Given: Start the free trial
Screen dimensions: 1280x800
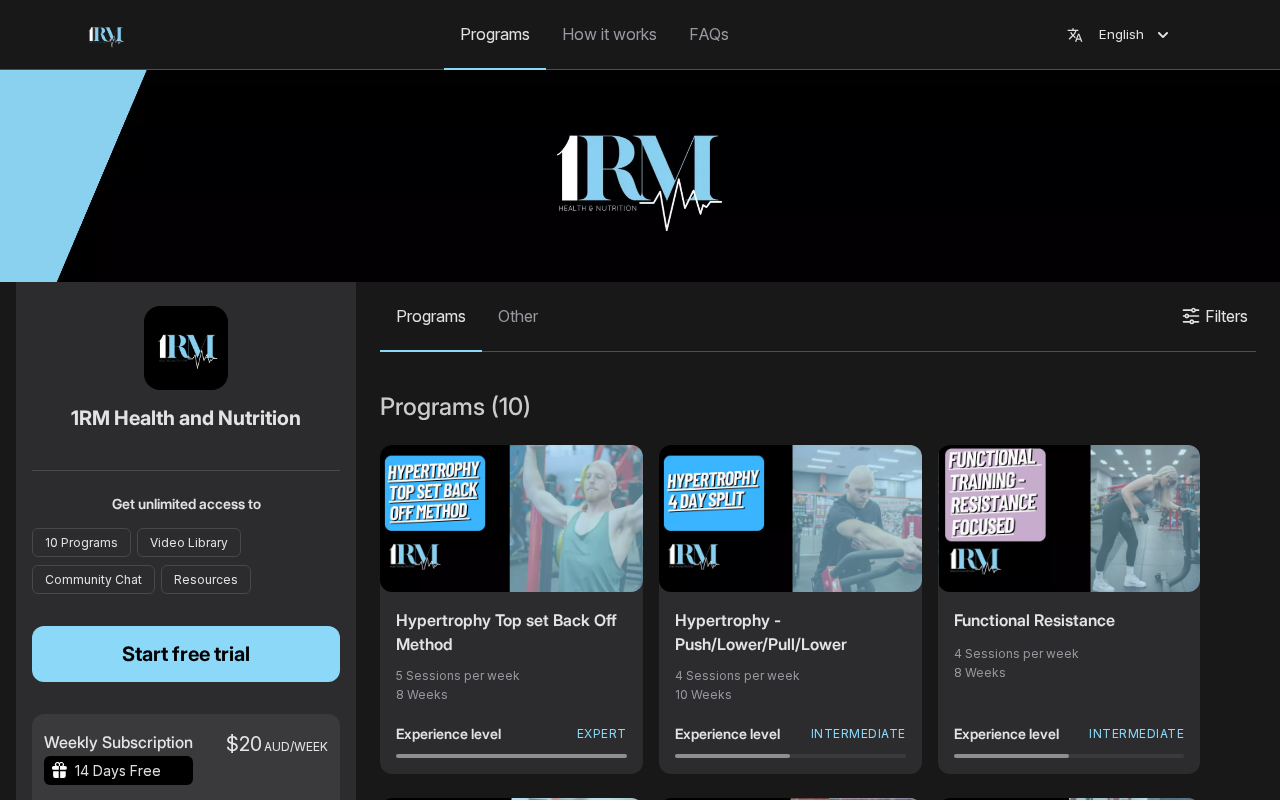Looking at the screenshot, I should point(186,654).
